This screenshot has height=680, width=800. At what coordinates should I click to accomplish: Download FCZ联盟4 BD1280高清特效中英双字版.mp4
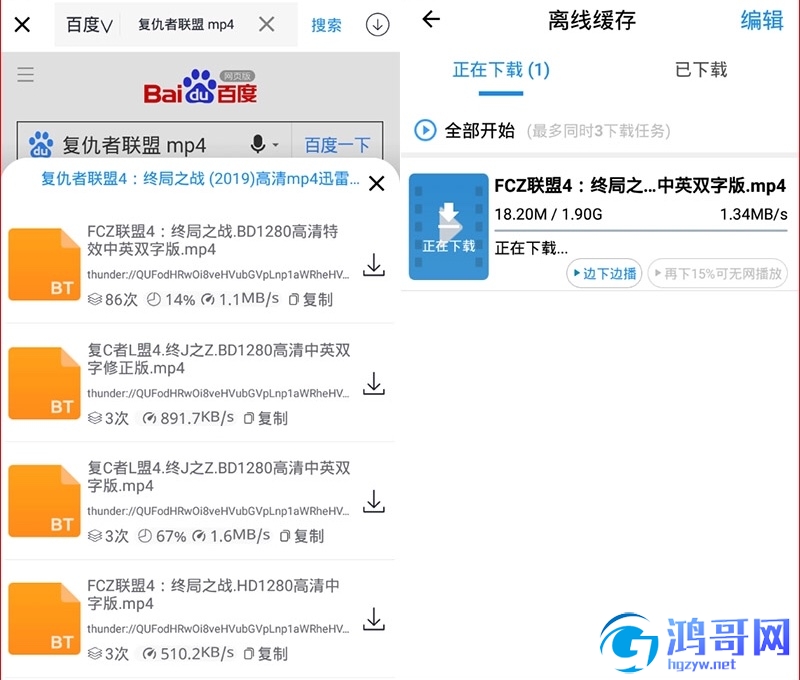point(374,265)
